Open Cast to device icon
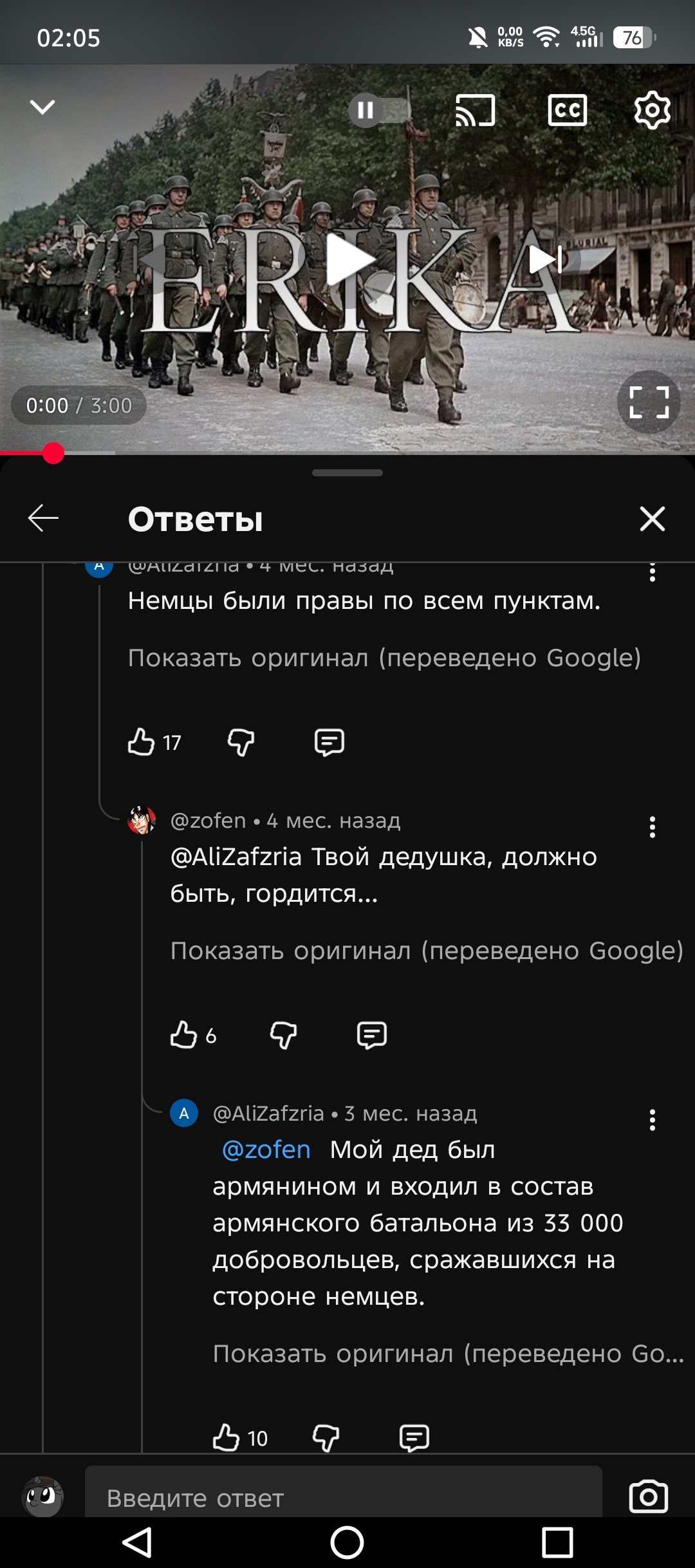This screenshot has width=695, height=1568. click(475, 110)
